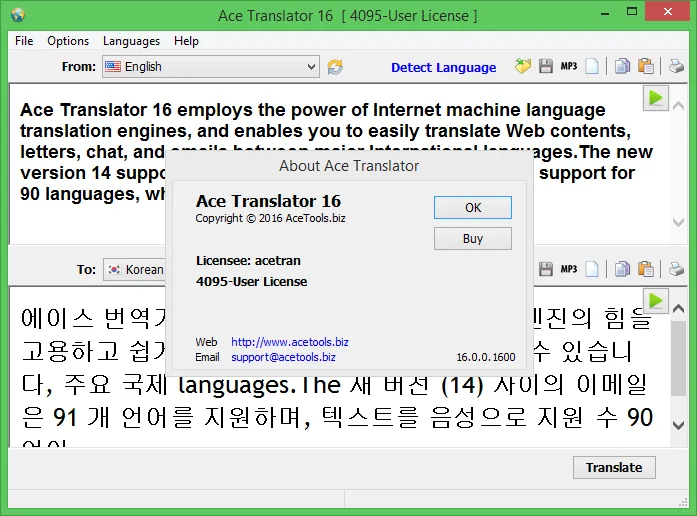Play source English text aloud
This screenshot has width=697, height=516.
pos(656,98)
